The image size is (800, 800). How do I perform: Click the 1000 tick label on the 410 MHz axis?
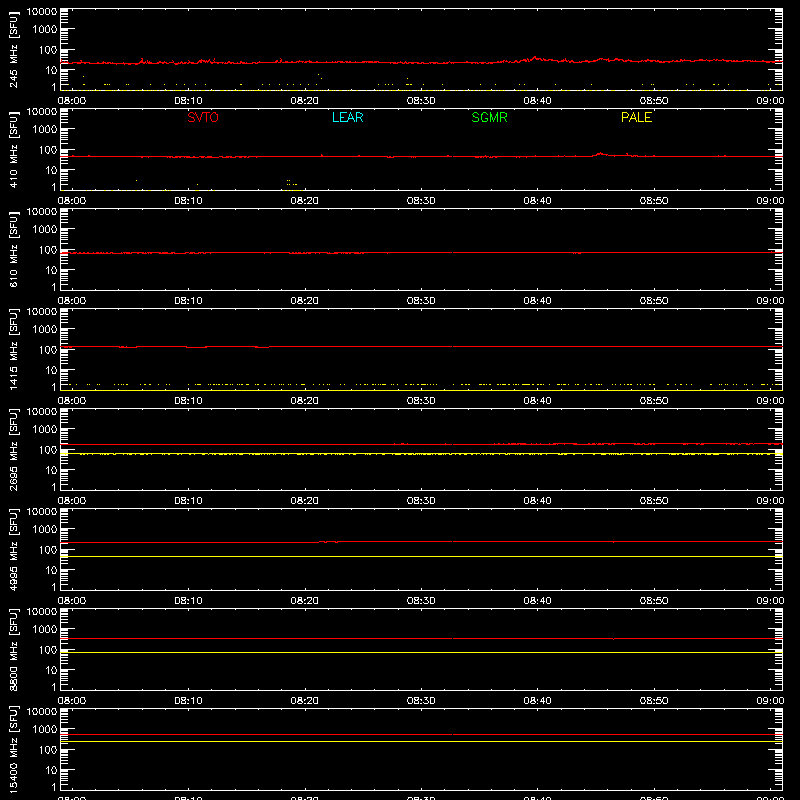point(45,129)
